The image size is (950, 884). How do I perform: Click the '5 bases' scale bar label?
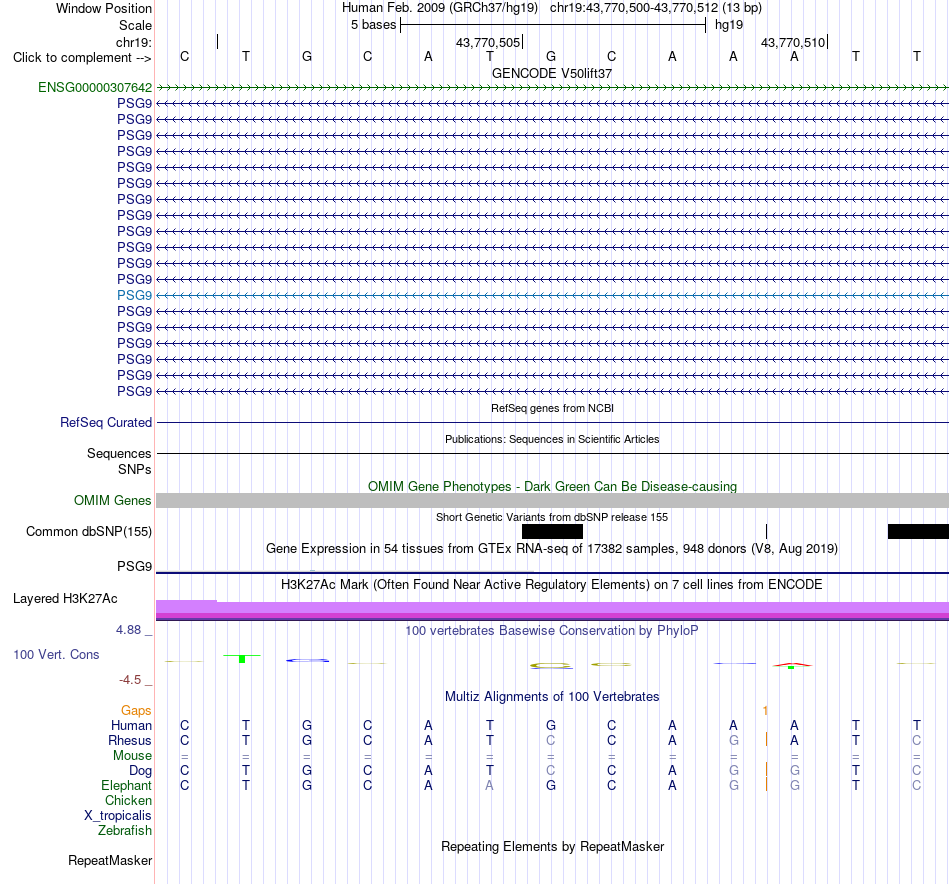[x=373, y=25]
